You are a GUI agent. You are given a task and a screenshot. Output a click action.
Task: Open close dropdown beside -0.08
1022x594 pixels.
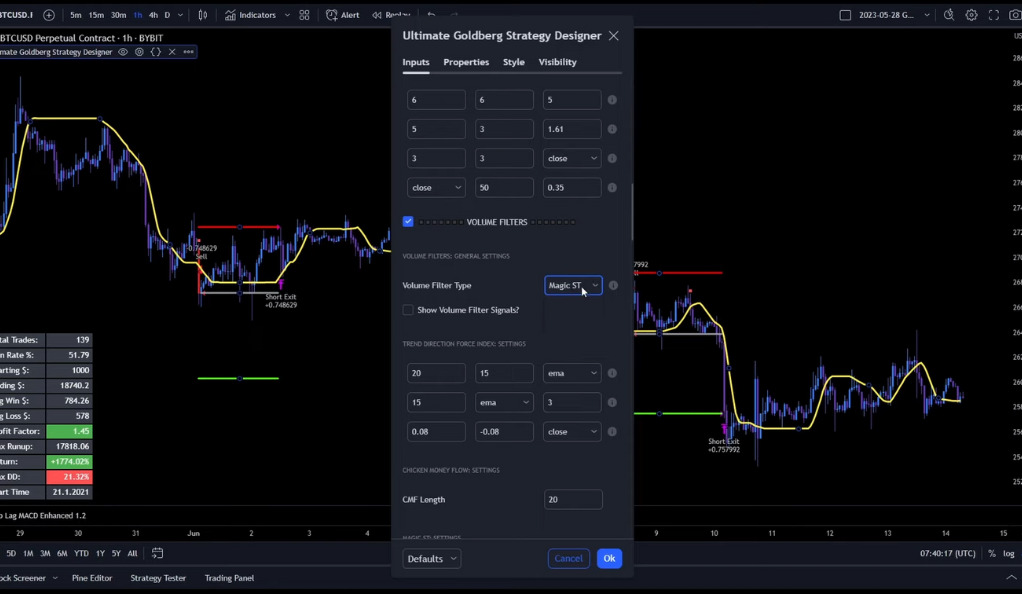[572, 432]
